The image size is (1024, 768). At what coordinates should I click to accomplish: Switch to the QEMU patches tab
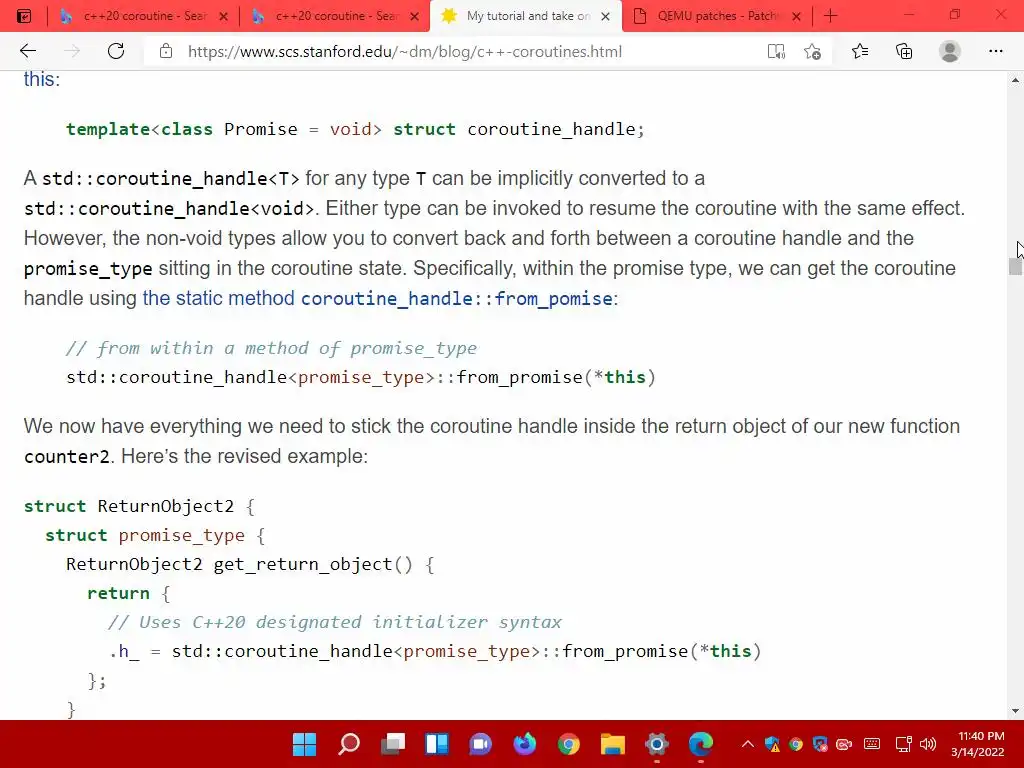pos(716,16)
